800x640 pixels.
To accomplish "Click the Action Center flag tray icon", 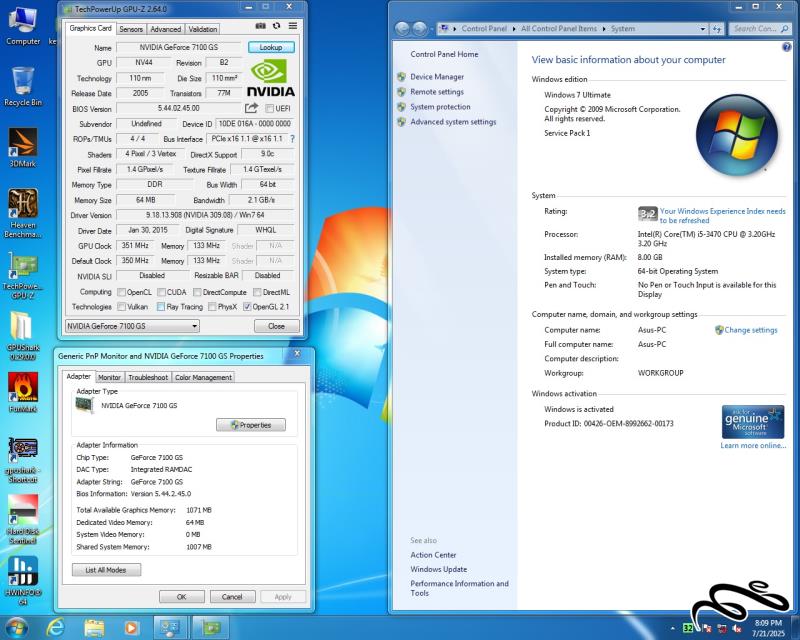I will coord(707,628).
